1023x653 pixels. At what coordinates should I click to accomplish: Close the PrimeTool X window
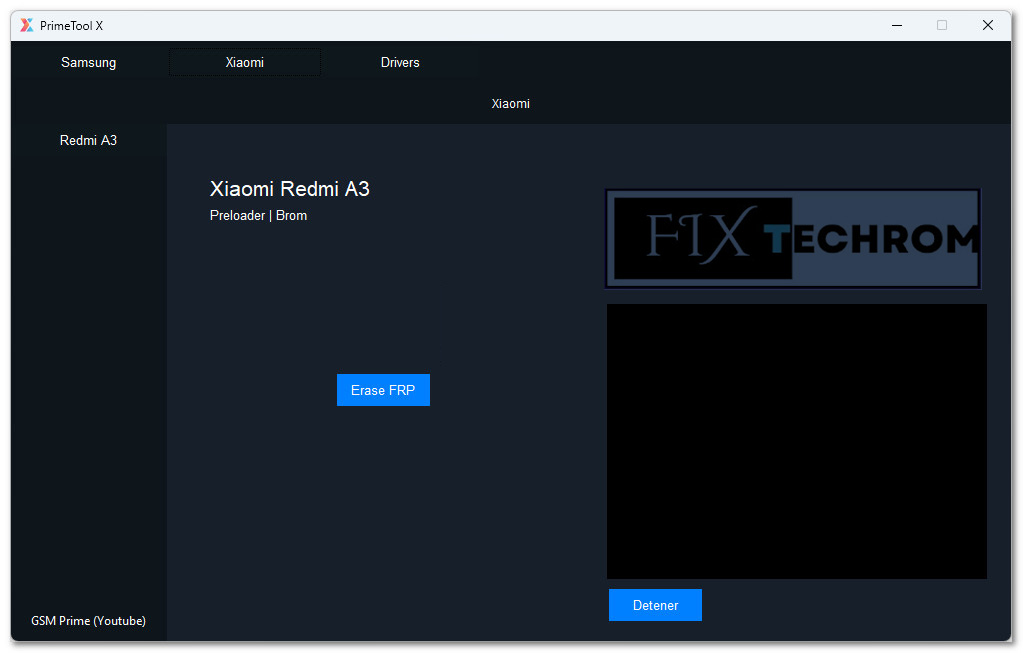click(x=988, y=25)
